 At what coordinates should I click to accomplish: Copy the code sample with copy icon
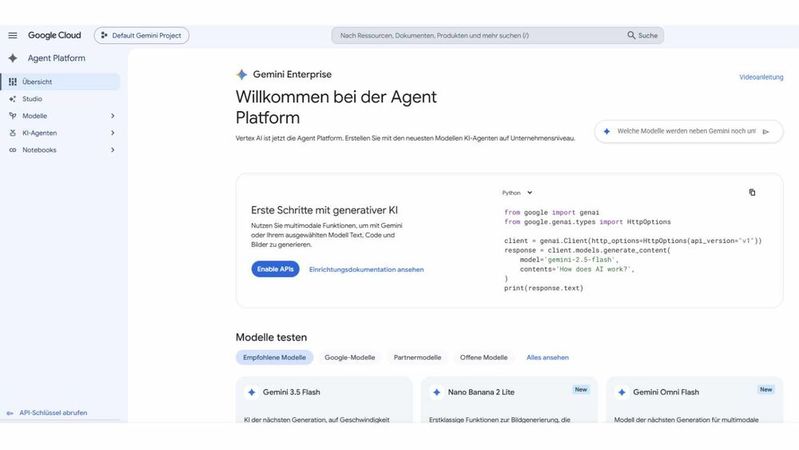click(752, 192)
